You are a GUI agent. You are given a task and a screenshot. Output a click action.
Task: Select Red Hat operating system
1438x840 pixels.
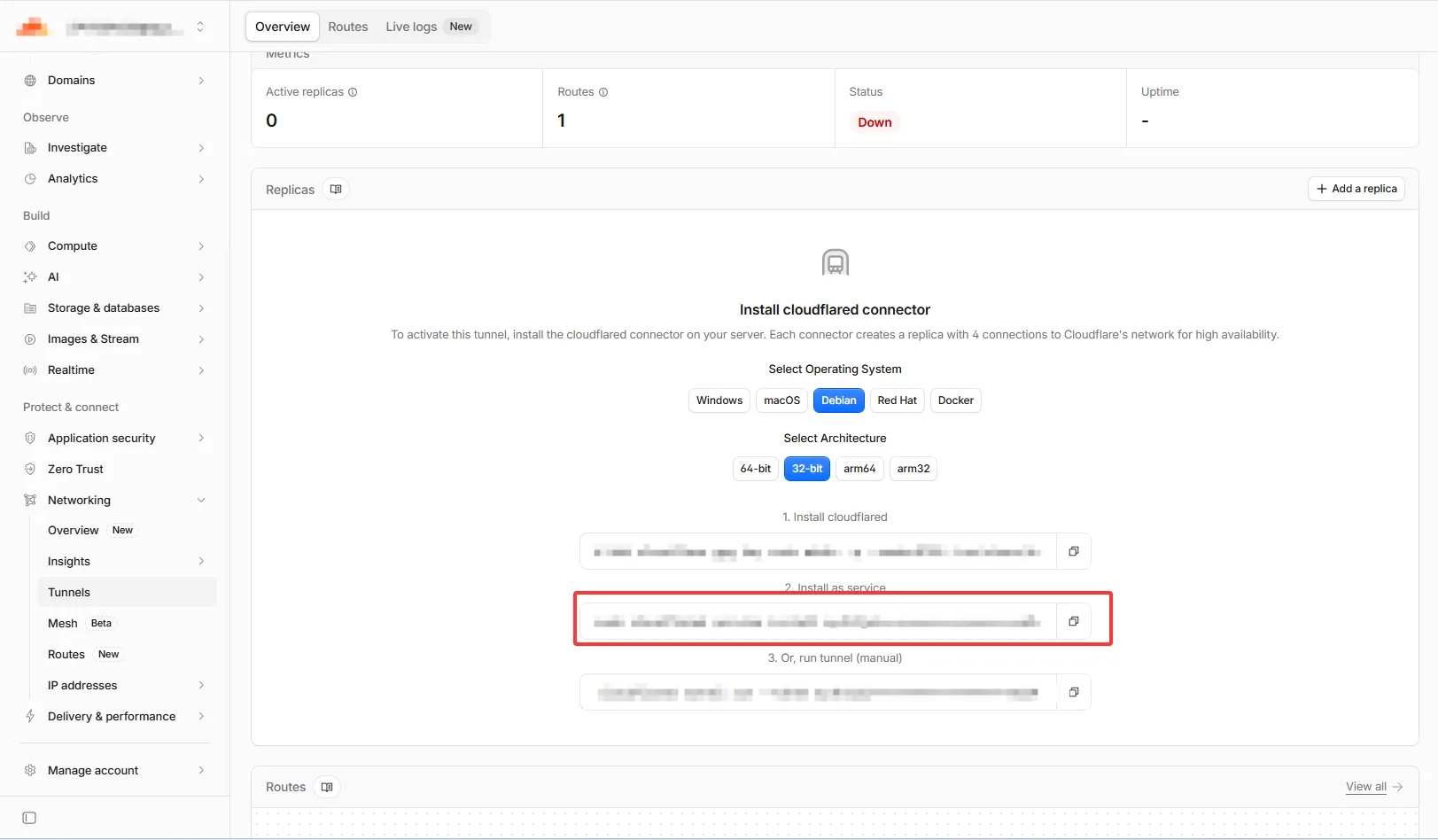897,401
